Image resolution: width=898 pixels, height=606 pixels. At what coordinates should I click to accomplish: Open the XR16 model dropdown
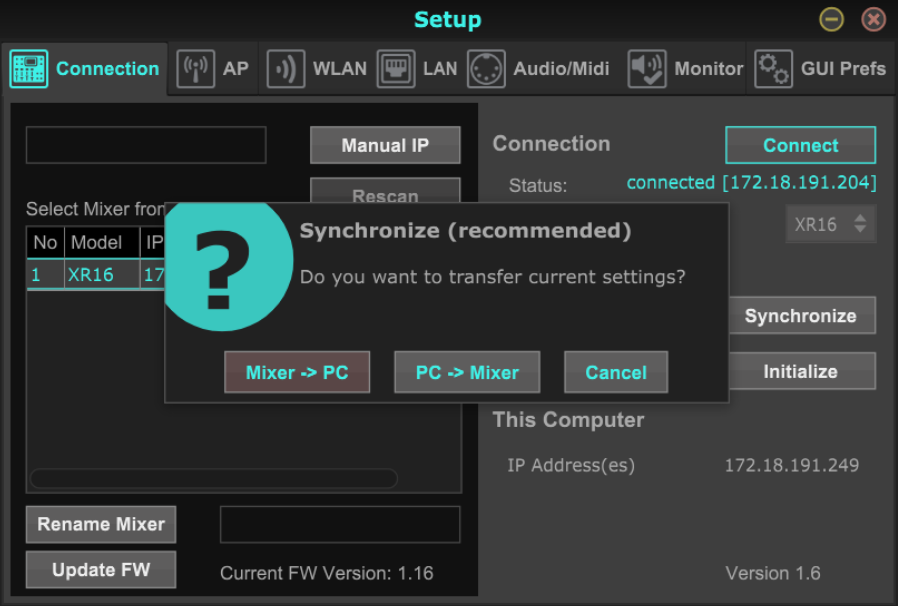pyautogui.click(x=830, y=224)
